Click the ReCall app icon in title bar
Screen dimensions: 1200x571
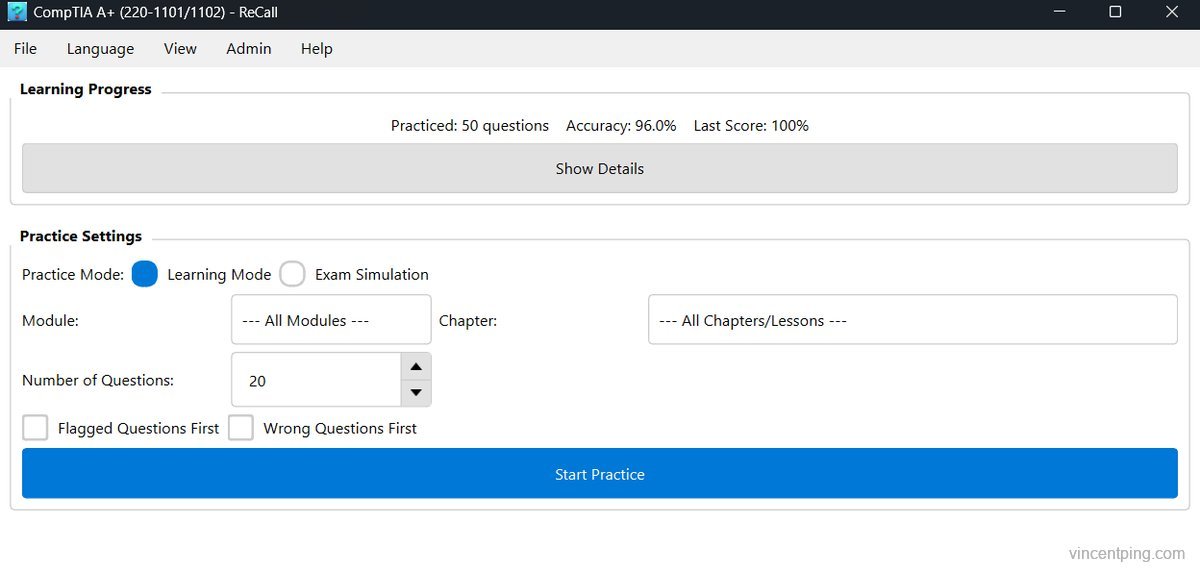coord(17,13)
